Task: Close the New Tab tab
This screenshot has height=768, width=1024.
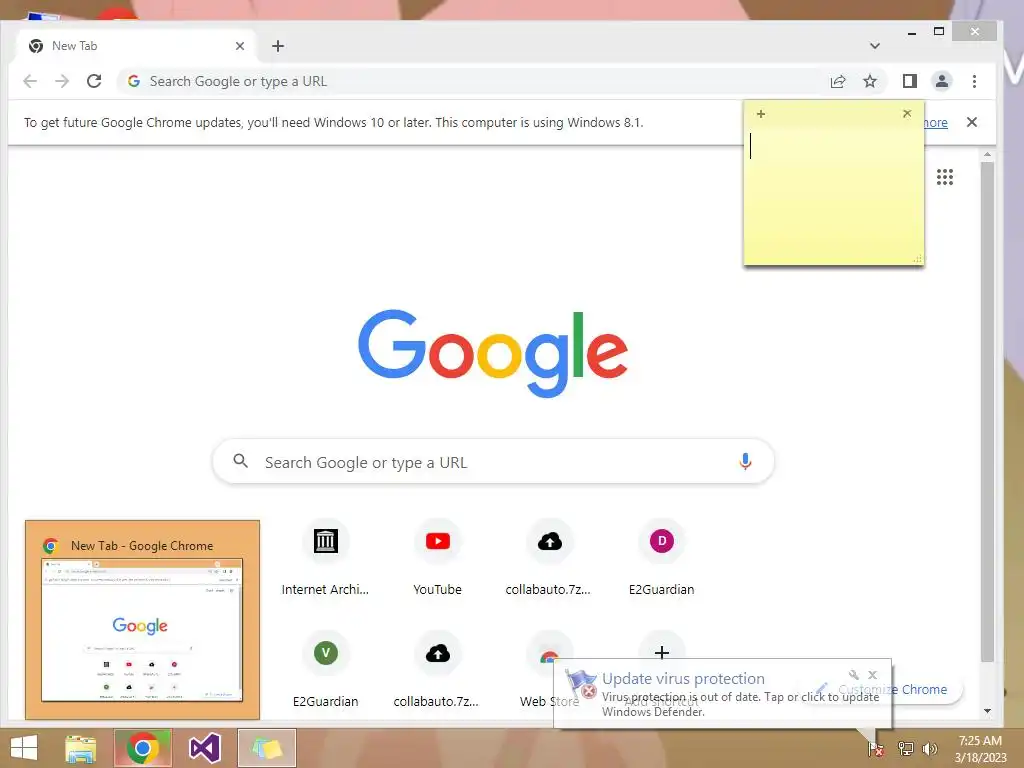Action: (240, 46)
